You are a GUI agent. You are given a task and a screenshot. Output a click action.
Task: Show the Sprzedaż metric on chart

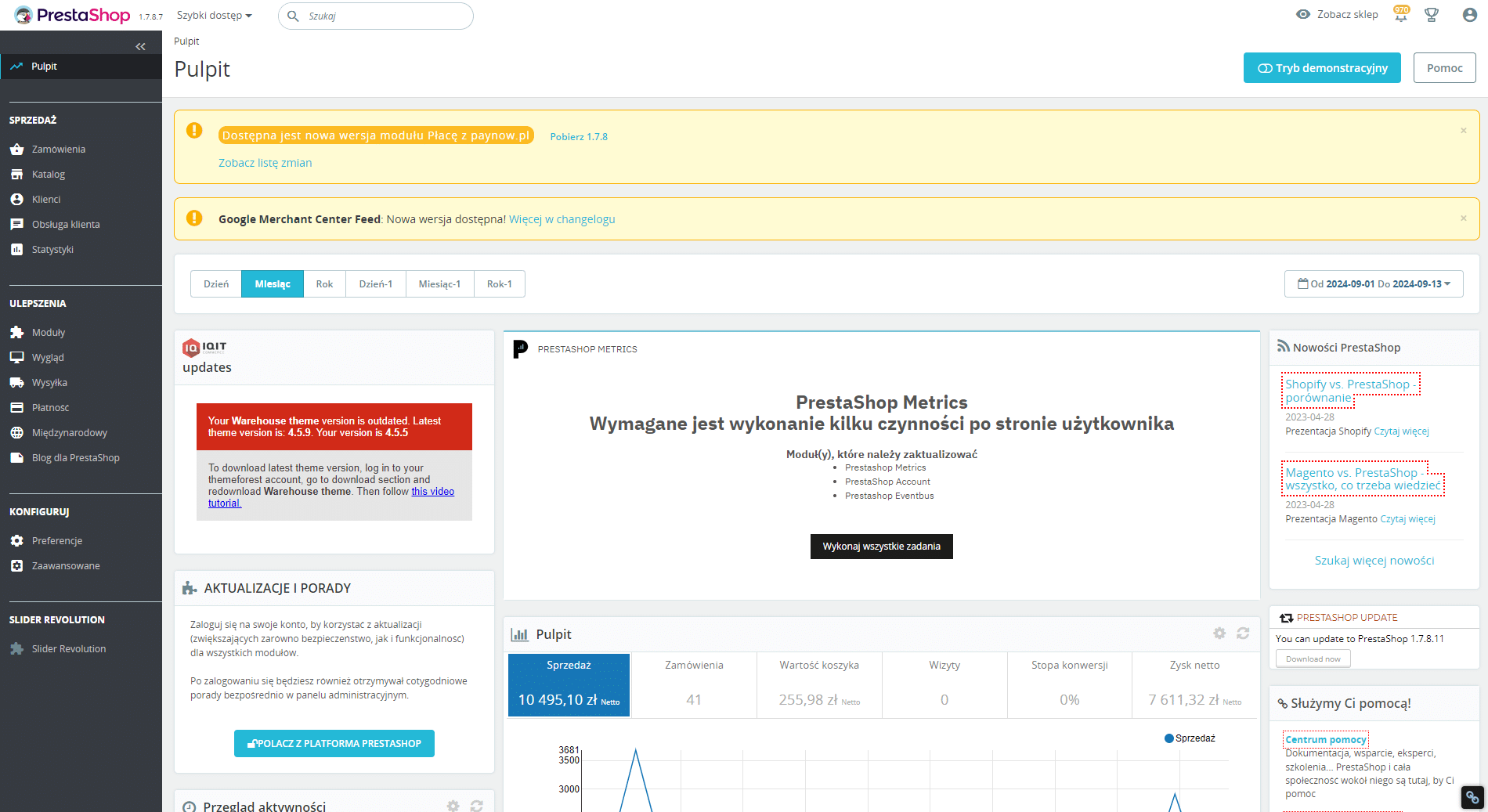point(569,685)
